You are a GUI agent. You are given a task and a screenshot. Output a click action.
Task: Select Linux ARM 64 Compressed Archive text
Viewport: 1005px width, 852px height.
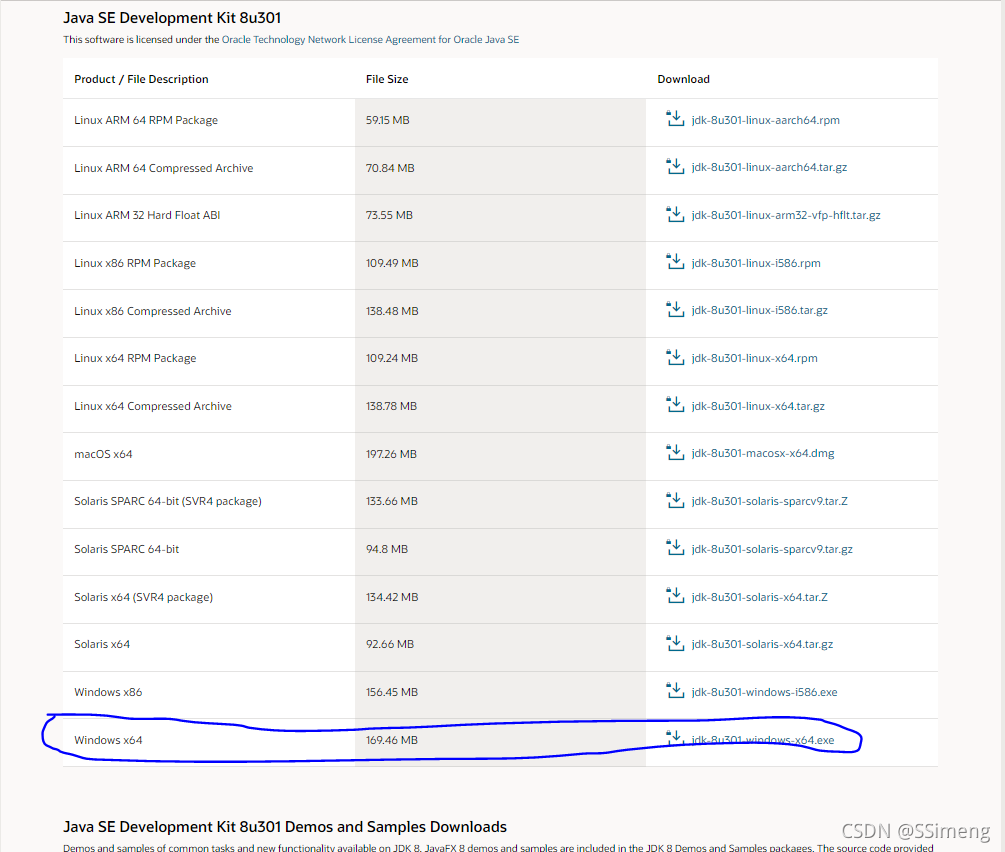click(x=163, y=169)
